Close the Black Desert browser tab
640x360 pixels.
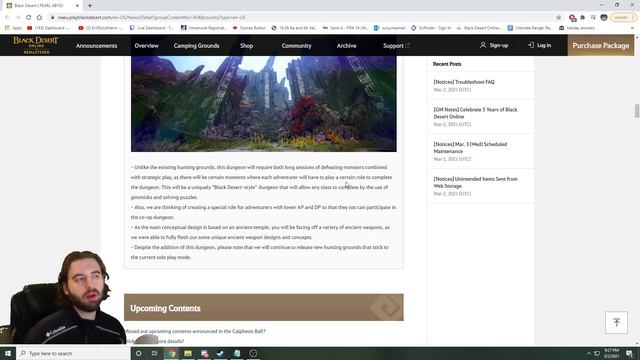(77, 6)
